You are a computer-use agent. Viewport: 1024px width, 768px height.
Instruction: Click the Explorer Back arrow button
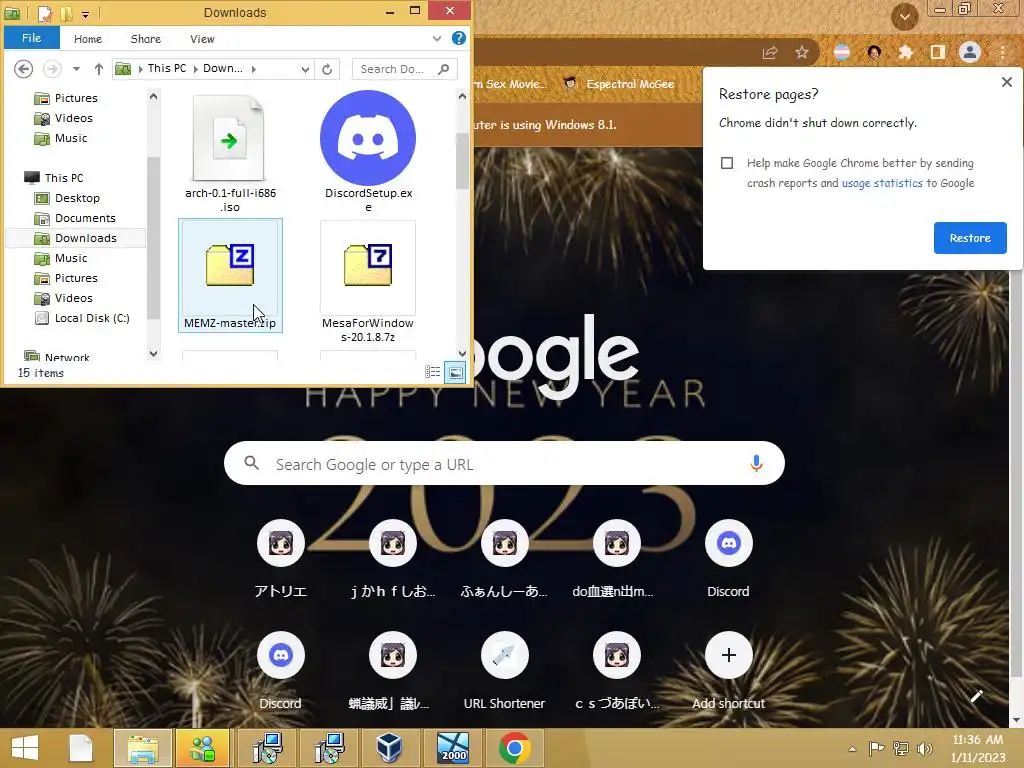coord(24,69)
